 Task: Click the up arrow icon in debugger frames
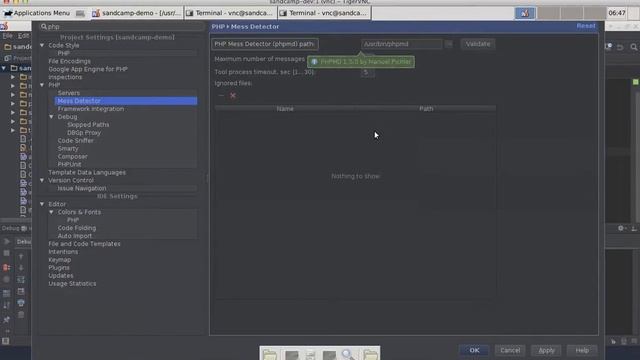21,256
